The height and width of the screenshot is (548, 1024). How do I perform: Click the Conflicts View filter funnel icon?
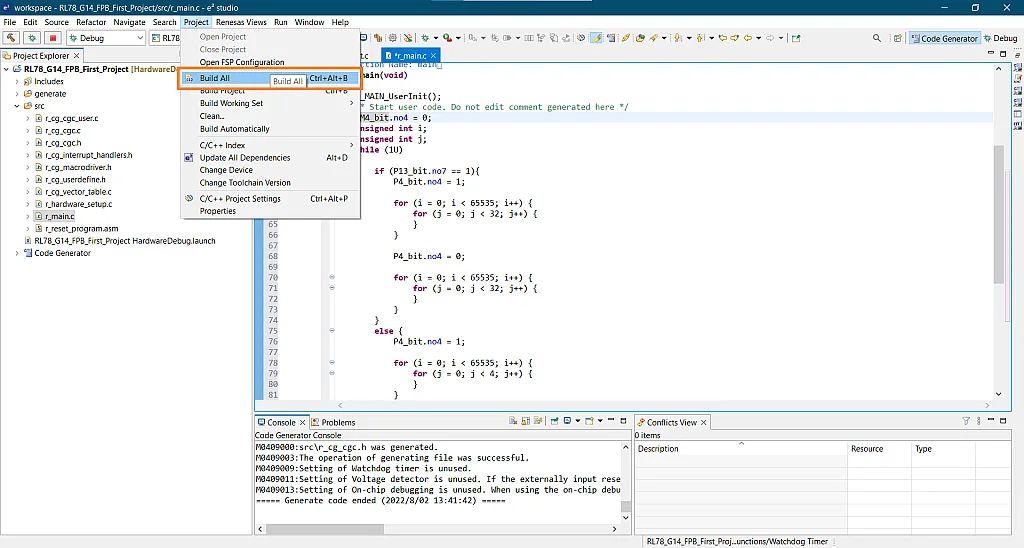coord(966,421)
